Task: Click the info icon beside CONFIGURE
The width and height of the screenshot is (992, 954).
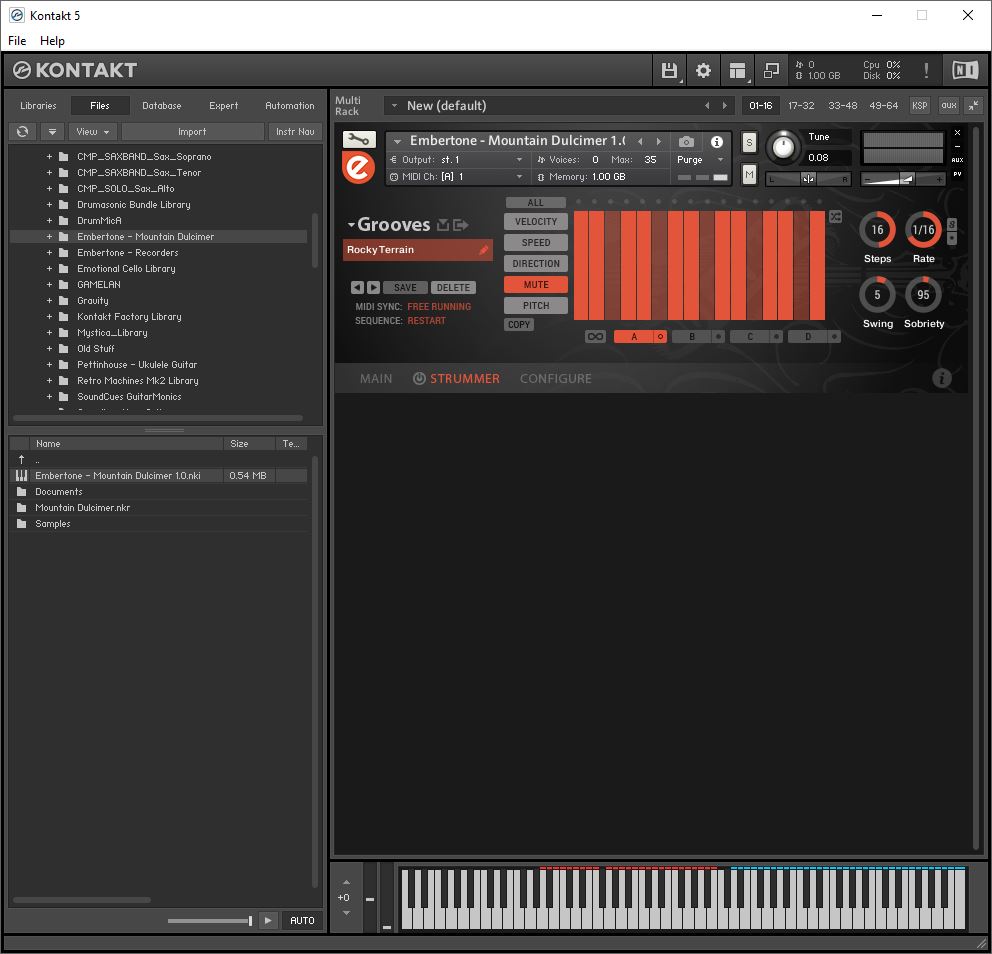Action: [x=941, y=378]
